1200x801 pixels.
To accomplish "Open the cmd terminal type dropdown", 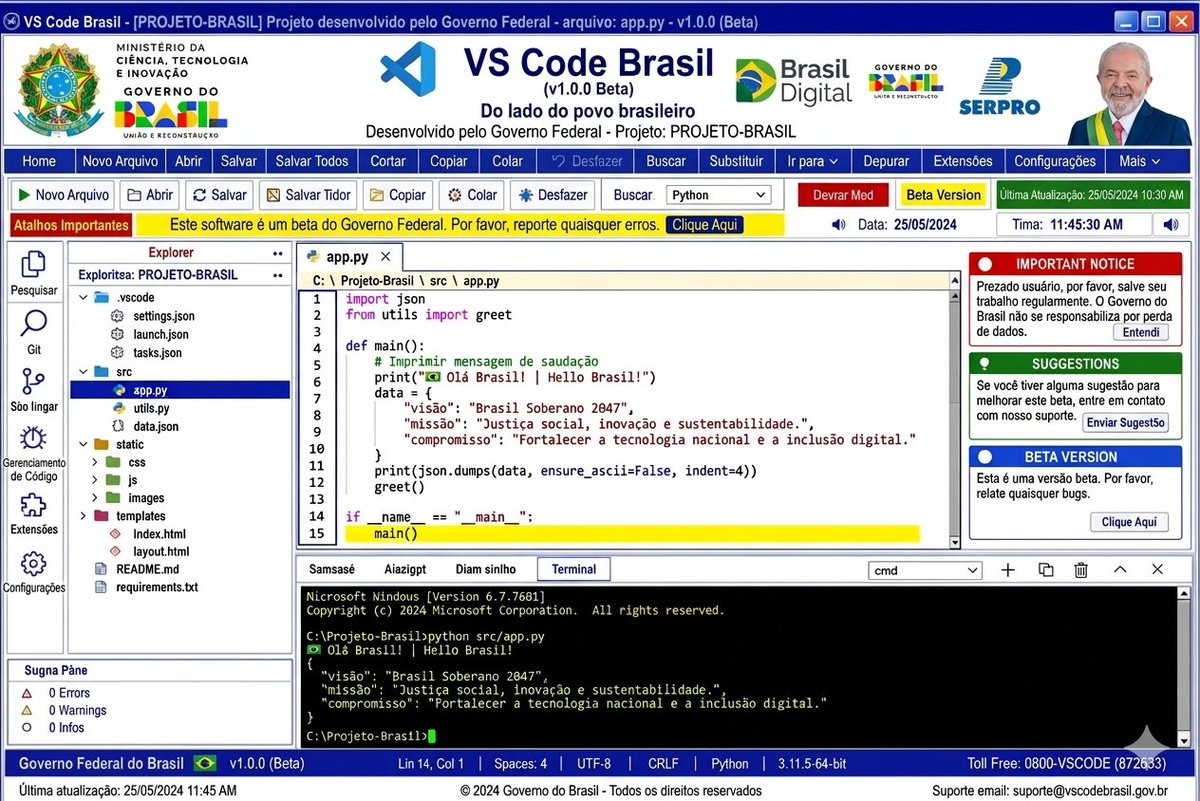I will tap(925, 570).
